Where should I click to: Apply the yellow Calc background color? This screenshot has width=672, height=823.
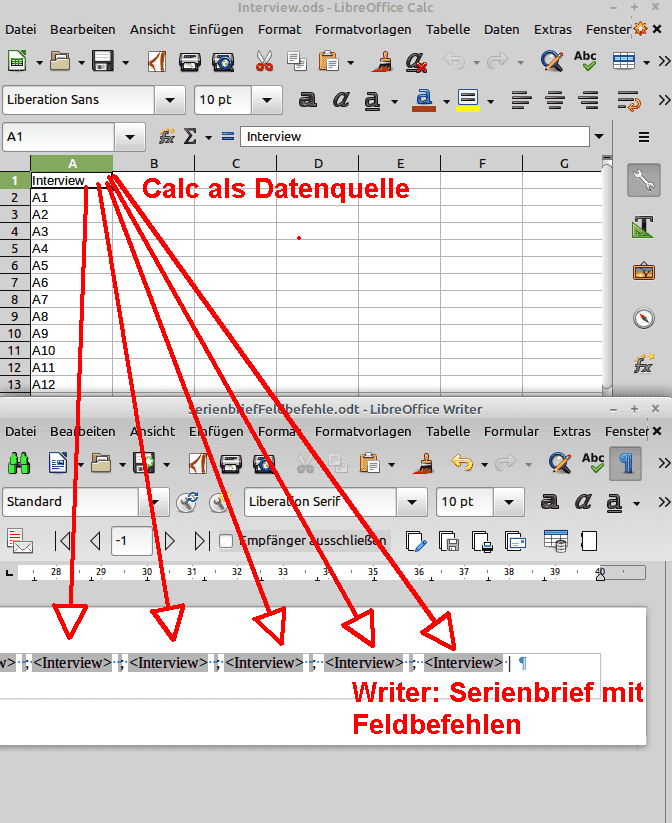click(468, 100)
